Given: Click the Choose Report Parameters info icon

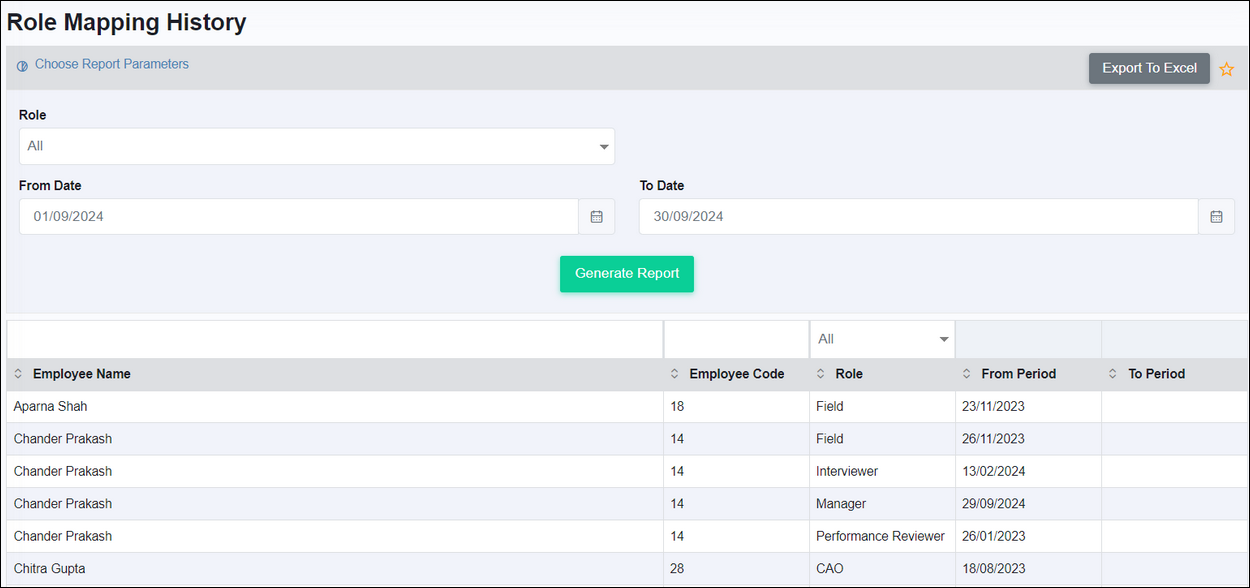Looking at the screenshot, I should click(x=22, y=66).
